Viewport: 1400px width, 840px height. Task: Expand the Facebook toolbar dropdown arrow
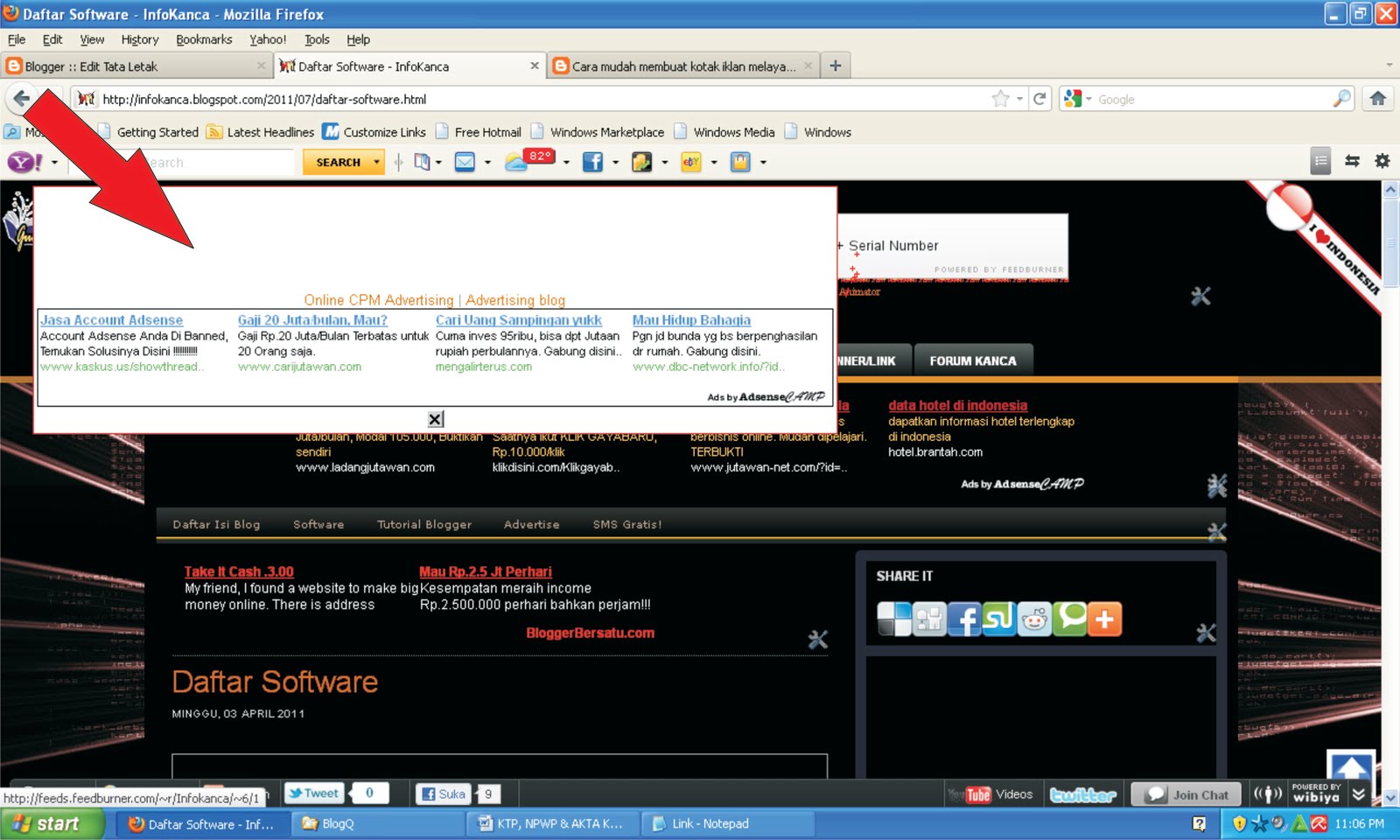[615, 163]
